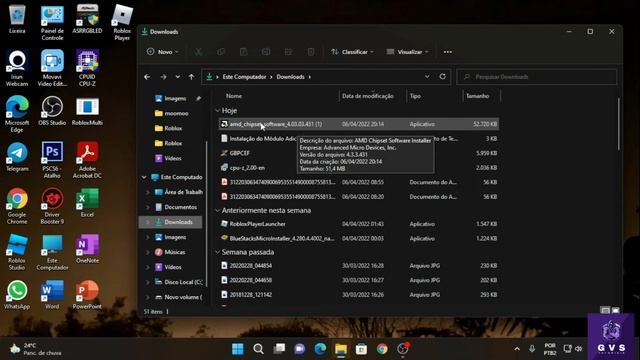Open Músicas in the navigation pane
The image size is (640, 360).
pyautogui.click(x=175, y=252)
